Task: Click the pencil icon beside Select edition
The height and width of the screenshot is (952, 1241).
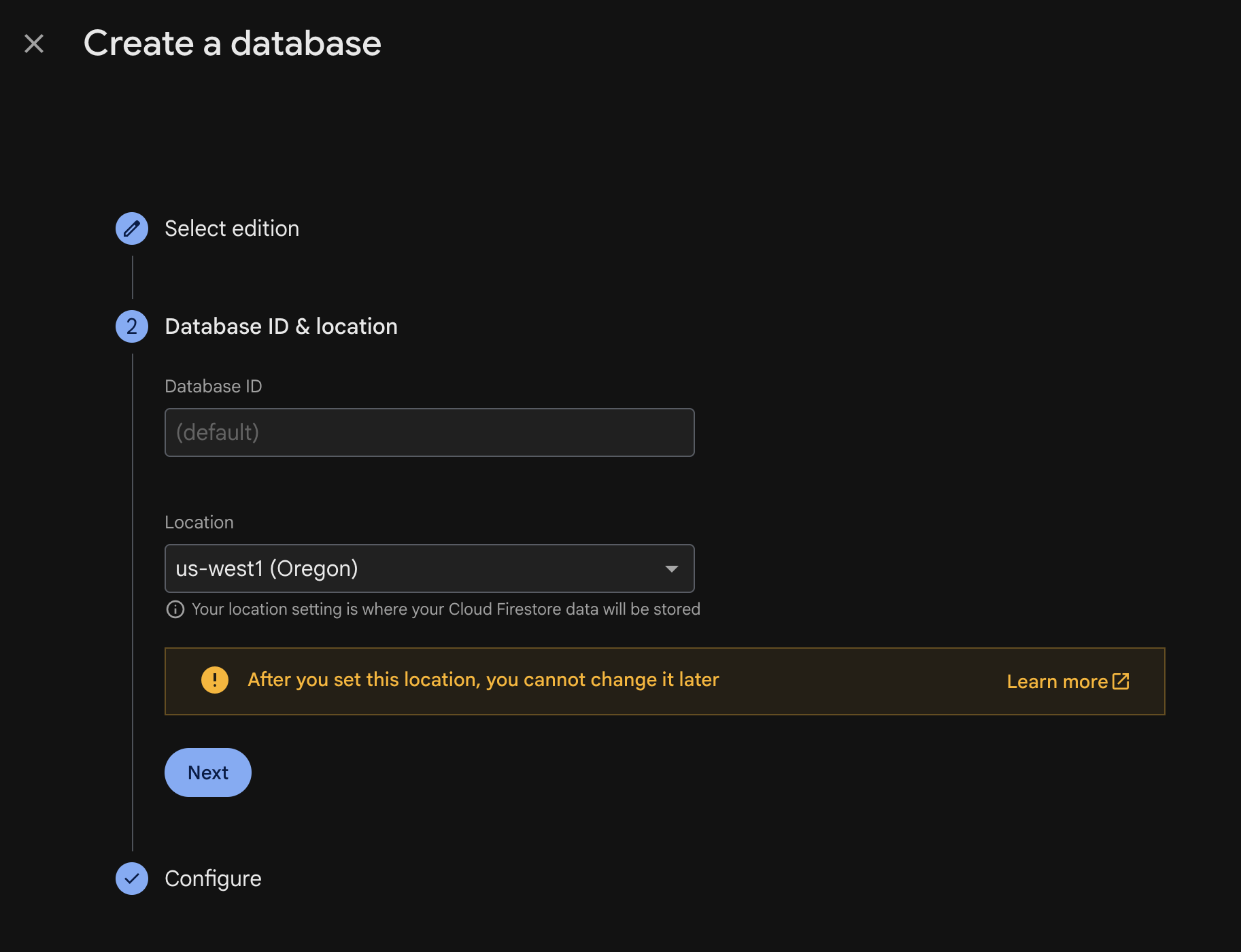Action: click(x=131, y=228)
